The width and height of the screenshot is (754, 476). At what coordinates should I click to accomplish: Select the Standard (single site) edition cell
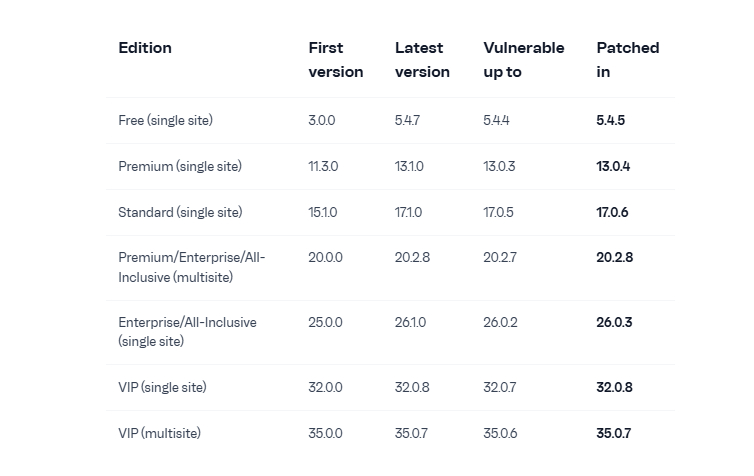pyautogui.click(x=180, y=213)
